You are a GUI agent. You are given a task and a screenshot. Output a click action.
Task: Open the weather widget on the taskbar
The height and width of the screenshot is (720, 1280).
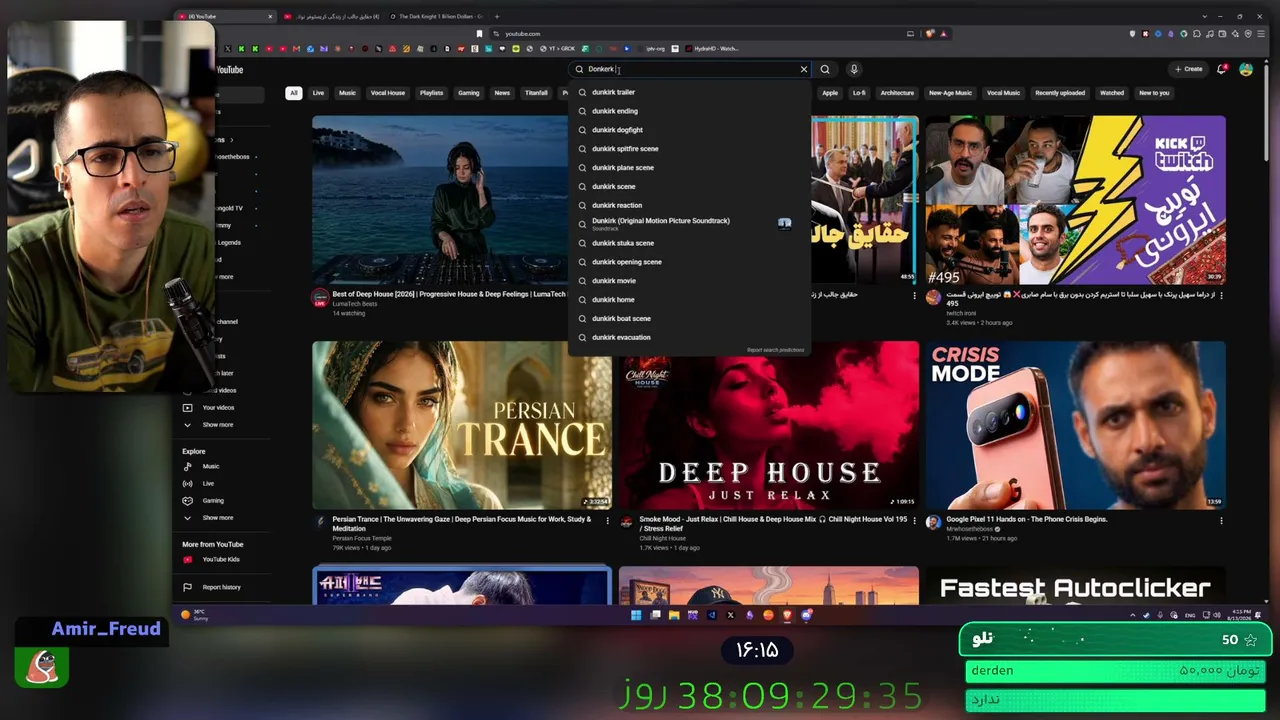click(x=194, y=615)
